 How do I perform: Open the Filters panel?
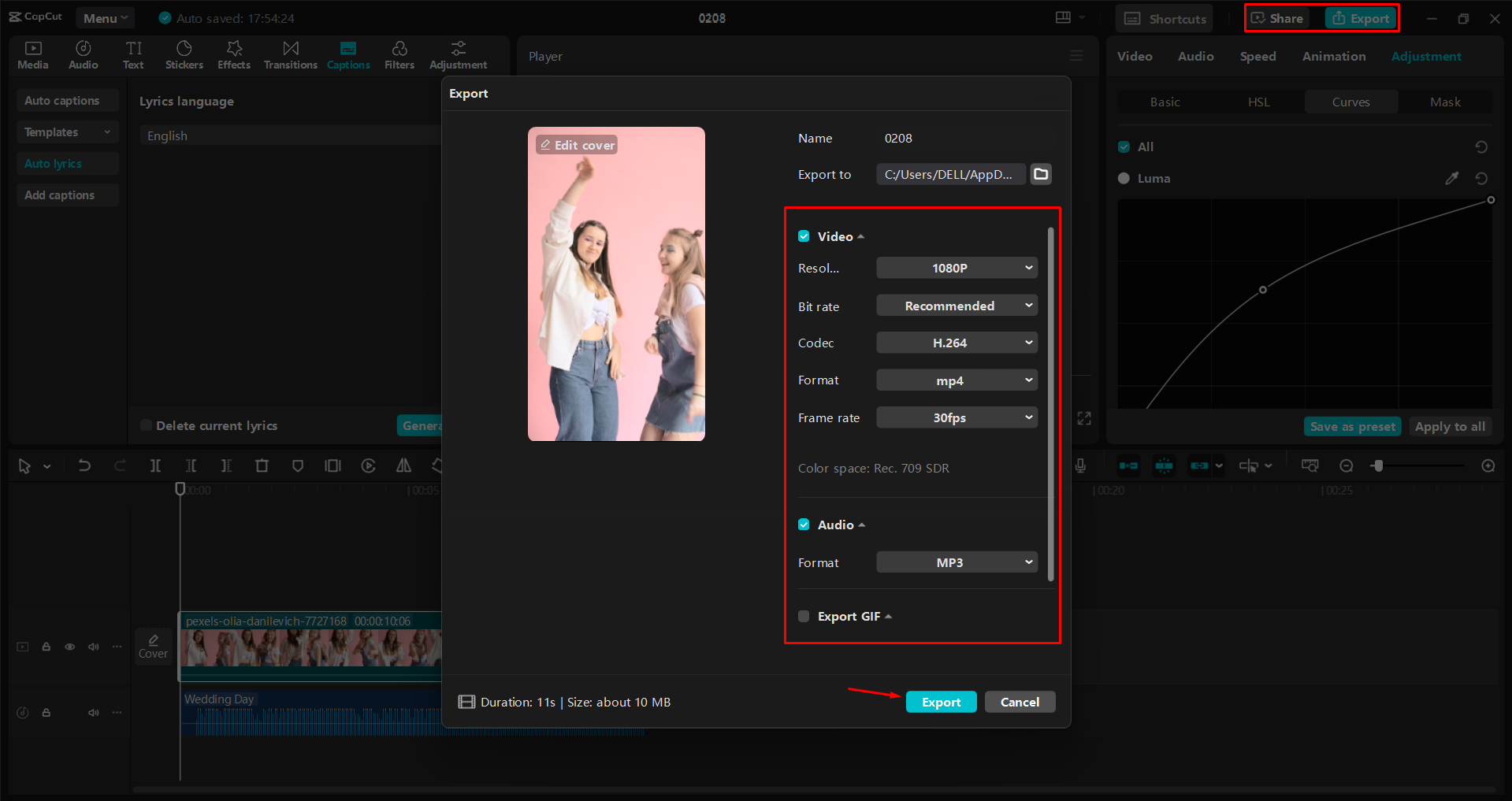pyautogui.click(x=399, y=54)
